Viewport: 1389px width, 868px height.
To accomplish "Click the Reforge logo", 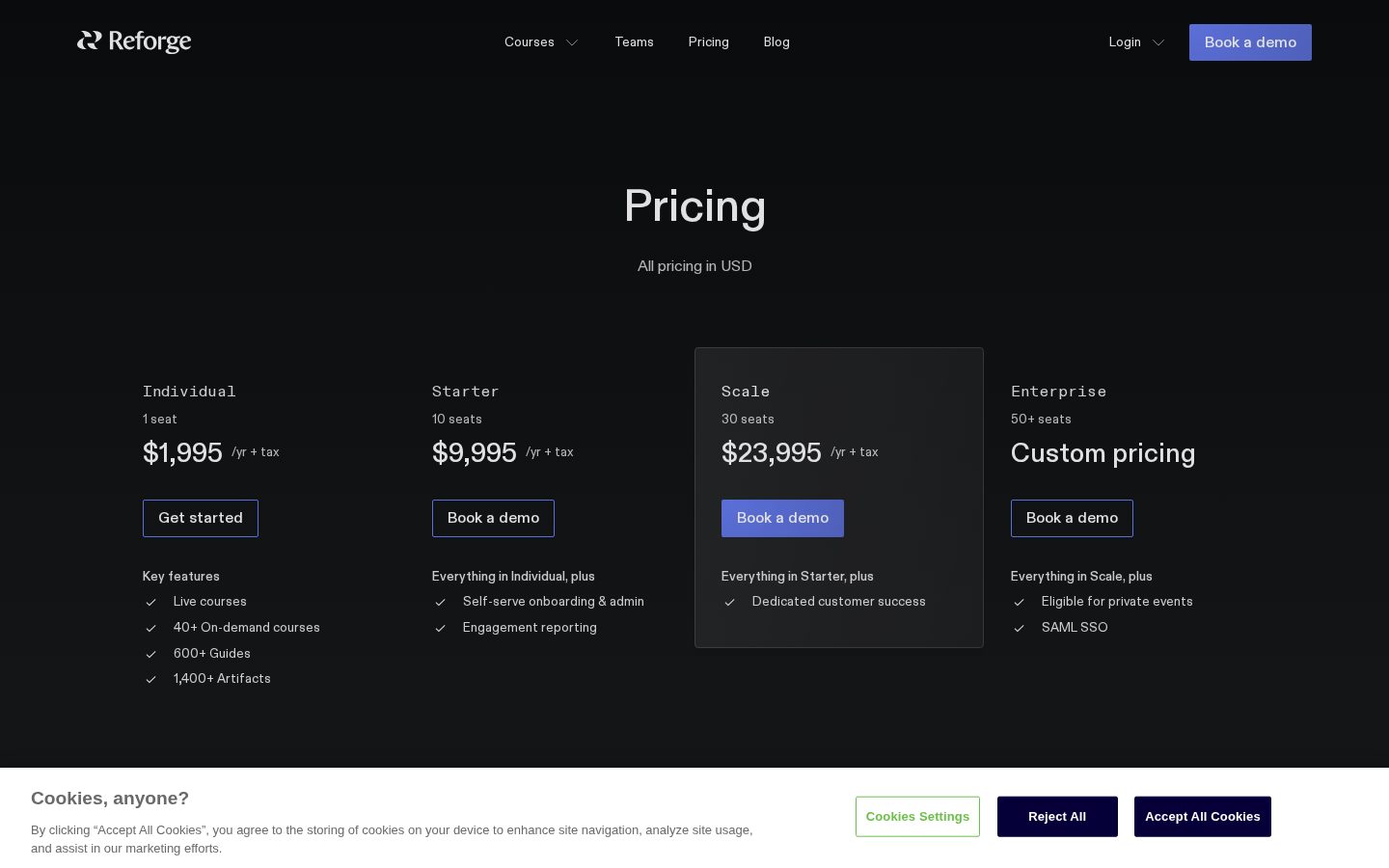I will 134,41.
